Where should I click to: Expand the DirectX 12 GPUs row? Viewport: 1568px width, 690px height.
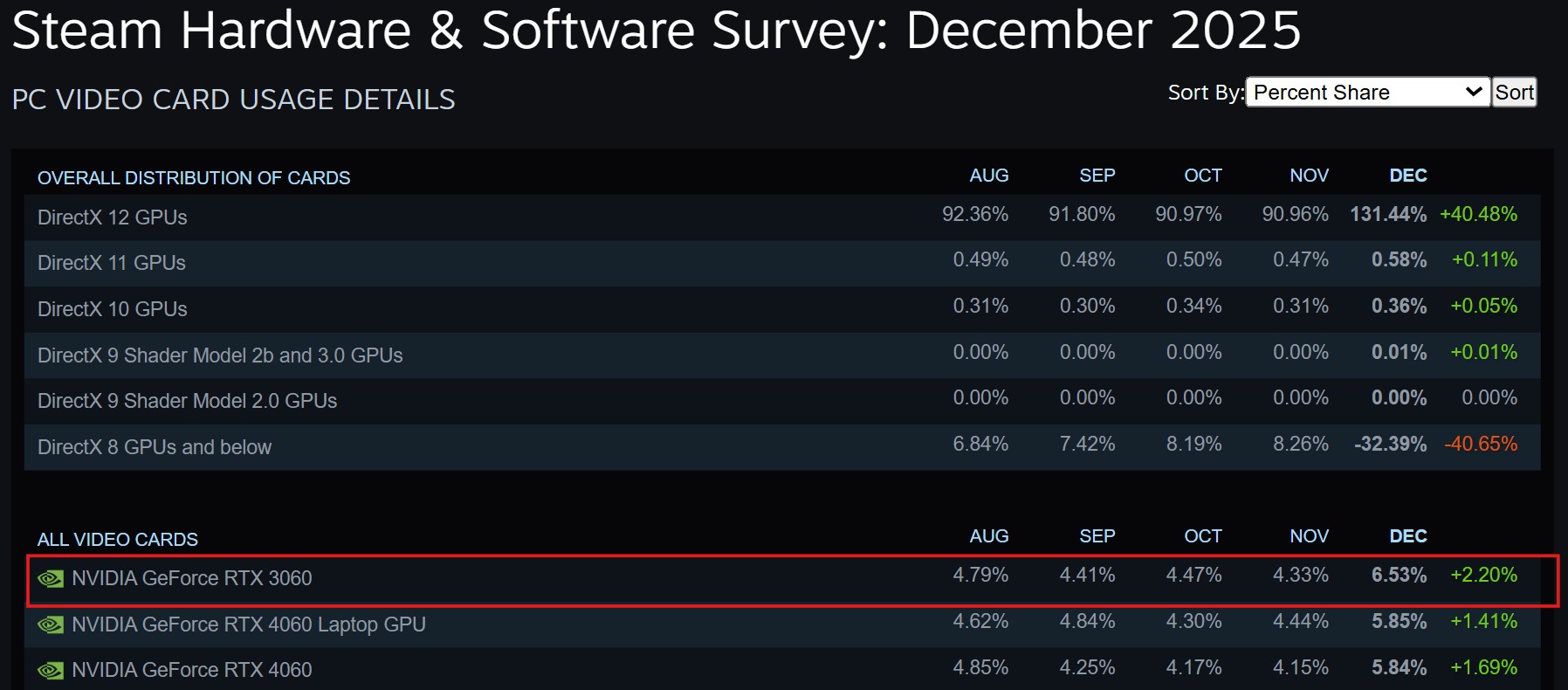tap(111, 217)
